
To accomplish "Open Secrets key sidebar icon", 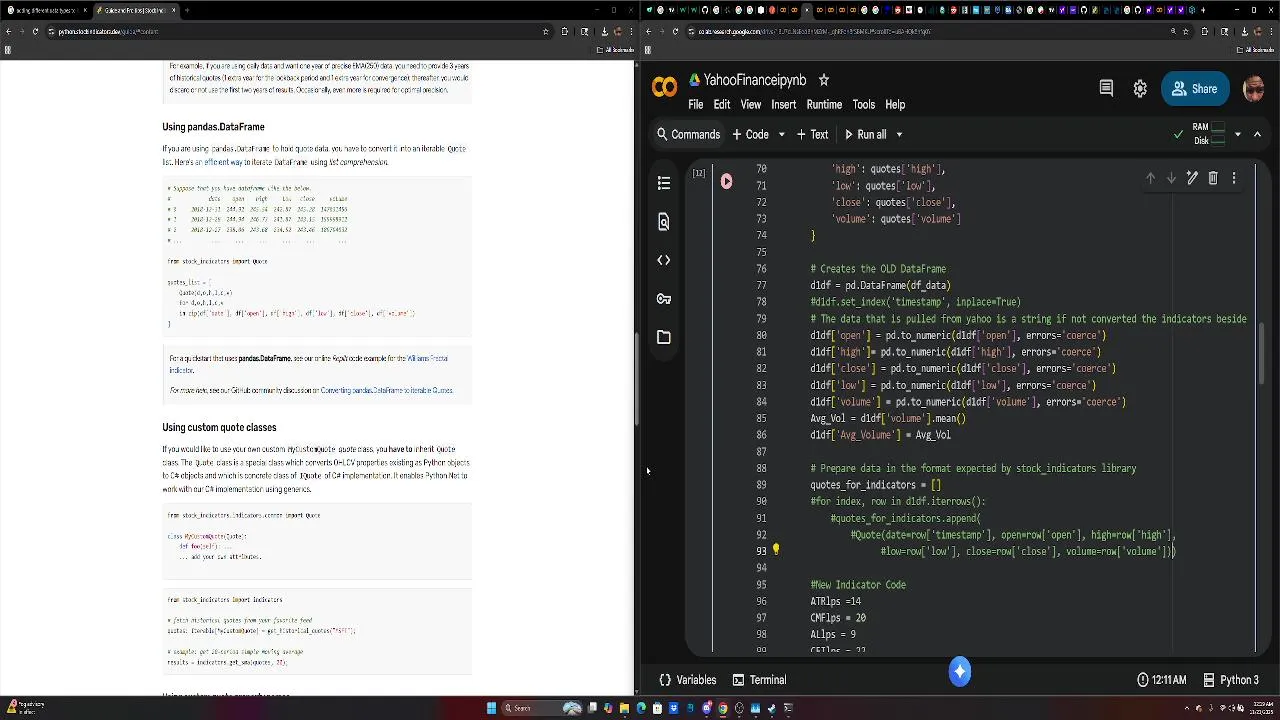I will tap(664, 299).
